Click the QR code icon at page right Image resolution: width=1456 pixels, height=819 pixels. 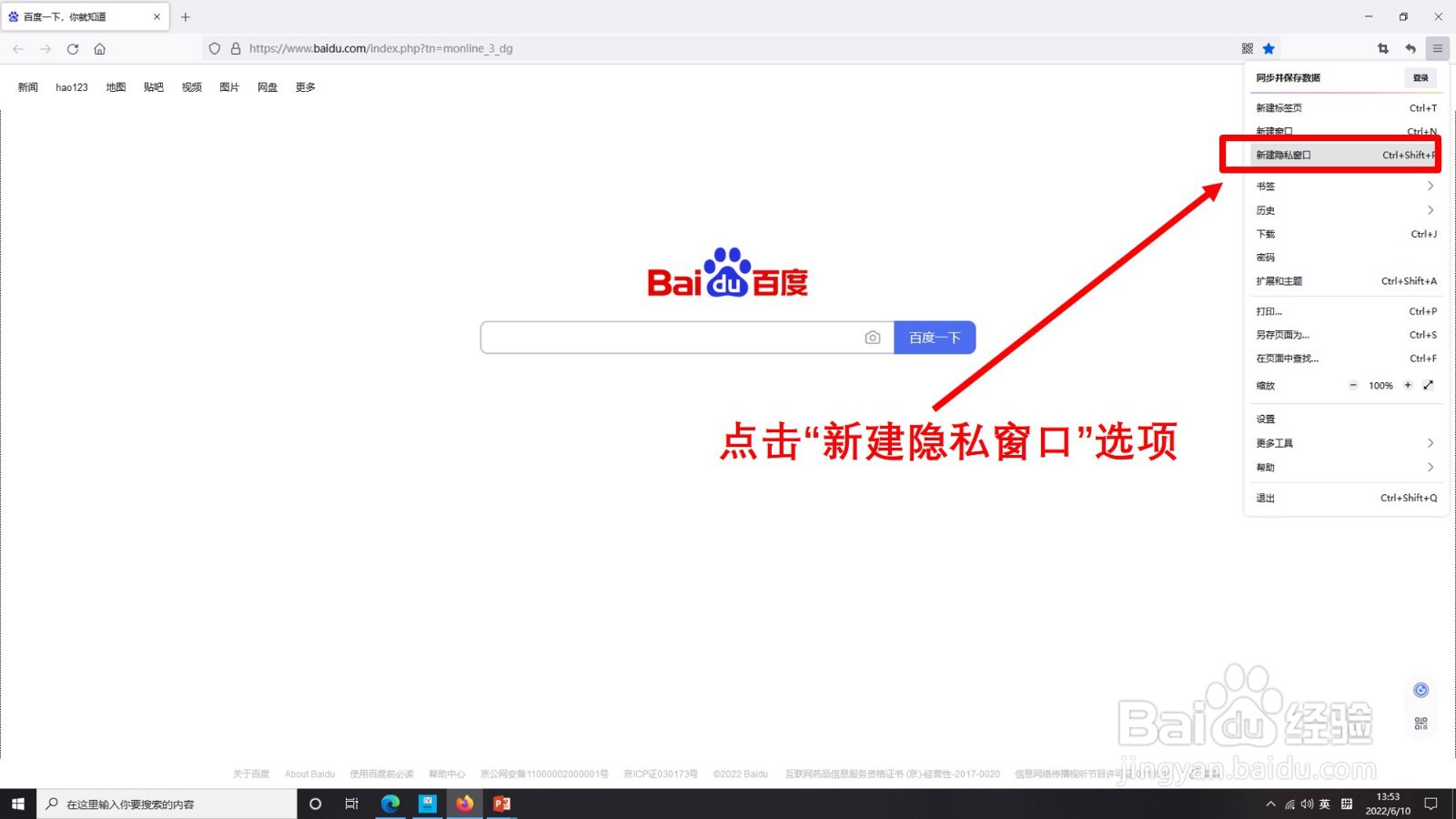(1421, 724)
